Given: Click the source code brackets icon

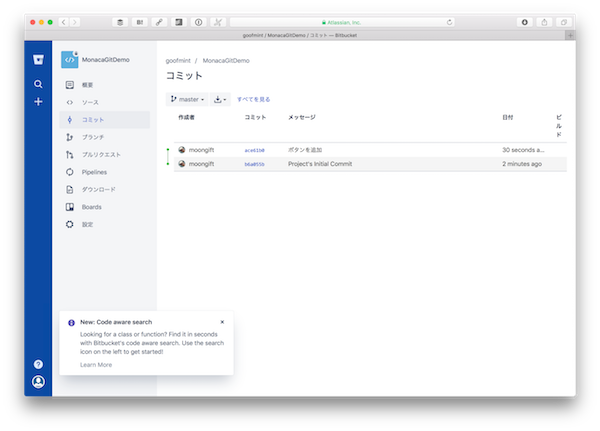Looking at the screenshot, I should click(x=70, y=102).
